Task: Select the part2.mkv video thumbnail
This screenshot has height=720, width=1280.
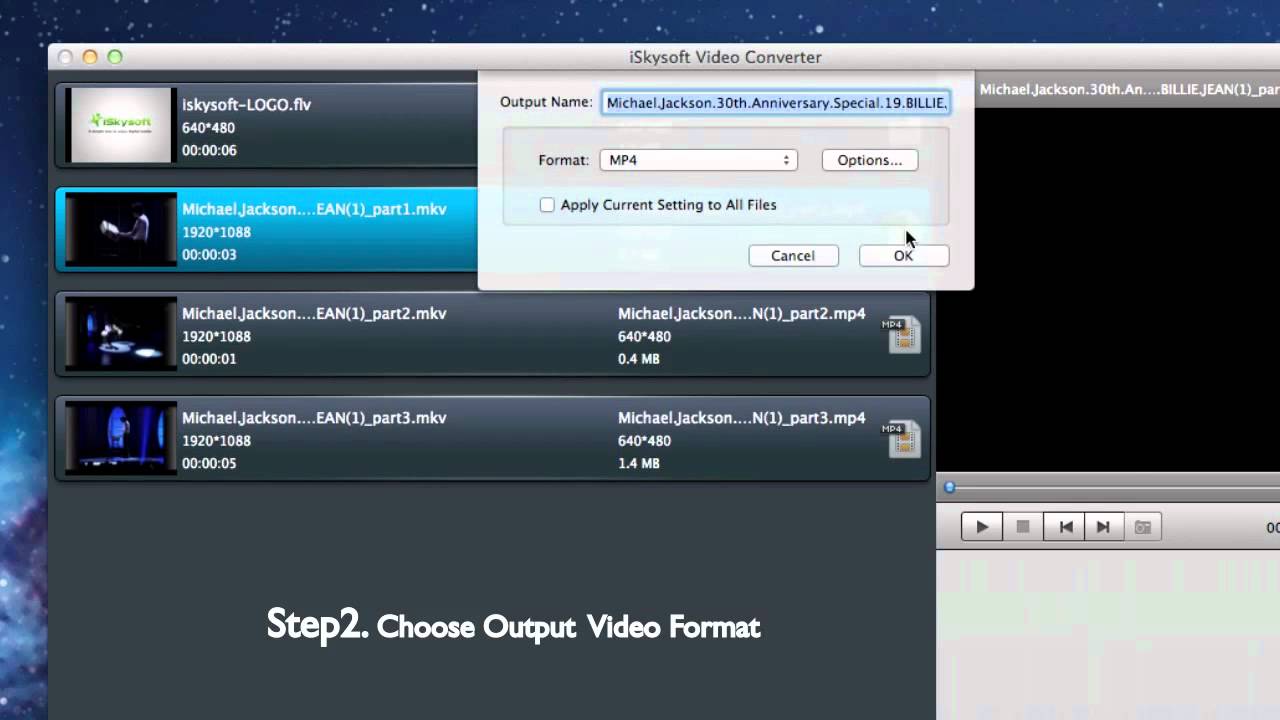Action: tap(121, 335)
